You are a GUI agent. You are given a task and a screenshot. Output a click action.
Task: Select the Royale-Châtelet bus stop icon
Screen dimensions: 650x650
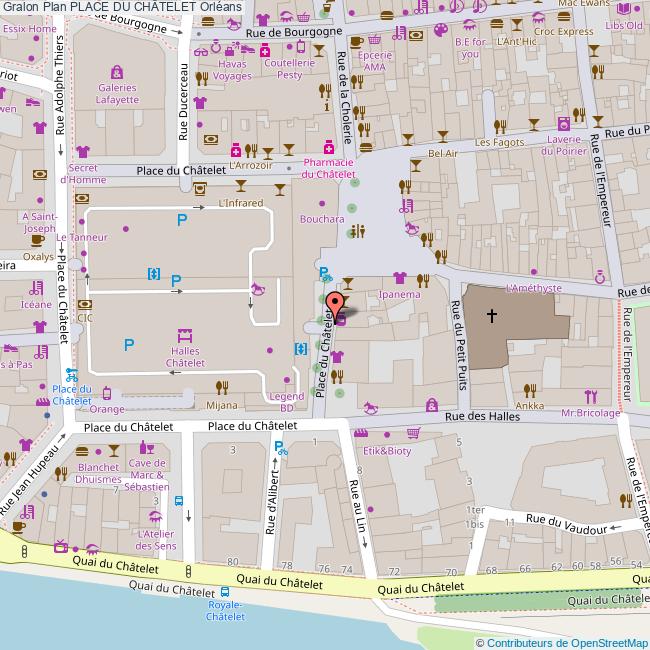pyautogui.click(x=225, y=591)
